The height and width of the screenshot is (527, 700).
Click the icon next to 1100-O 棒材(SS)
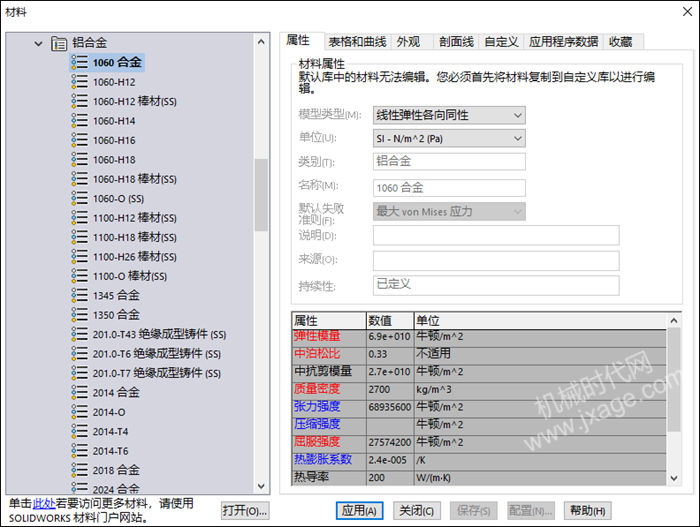[79, 276]
